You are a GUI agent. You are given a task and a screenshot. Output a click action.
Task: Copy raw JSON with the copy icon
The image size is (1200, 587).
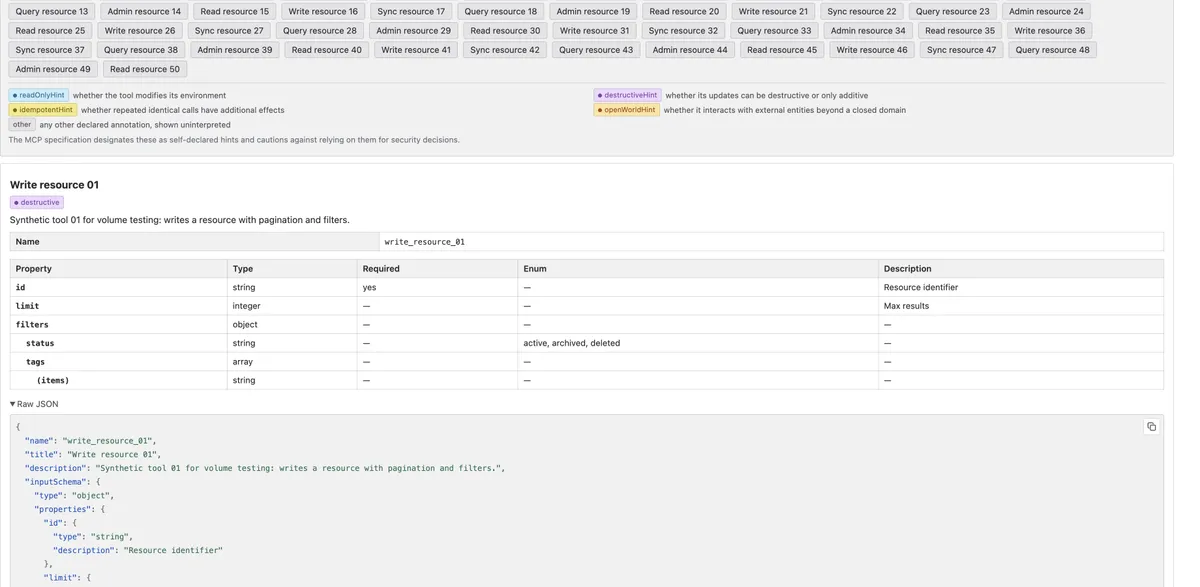pos(1151,427)
